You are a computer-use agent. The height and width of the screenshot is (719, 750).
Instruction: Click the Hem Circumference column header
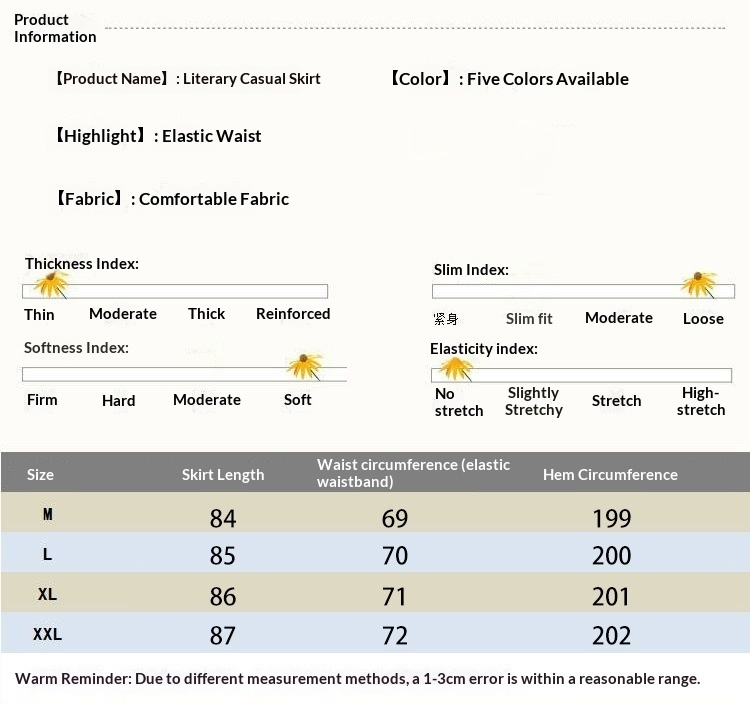pos(610,475)
